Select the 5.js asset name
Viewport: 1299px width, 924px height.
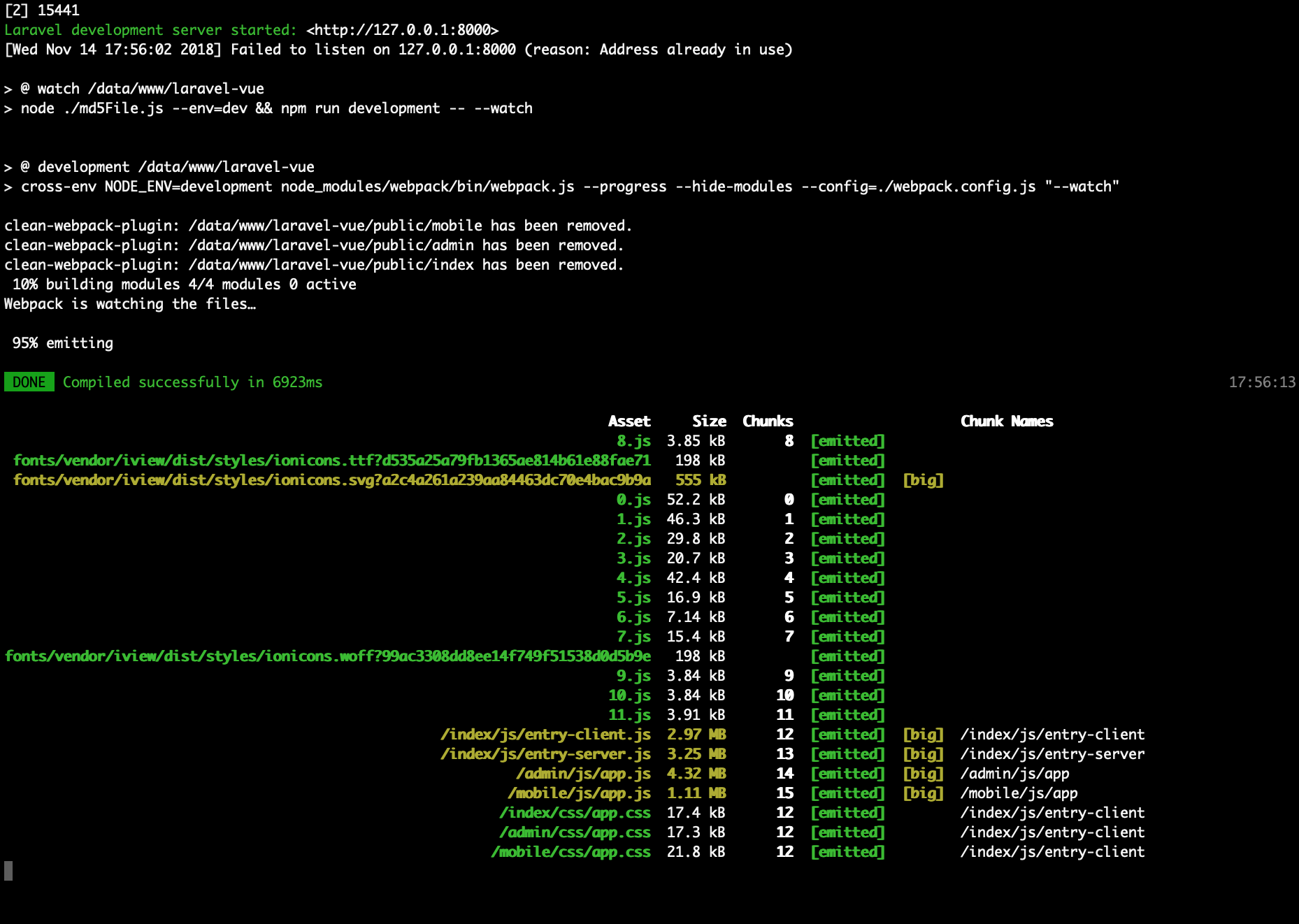click(633, 598)
